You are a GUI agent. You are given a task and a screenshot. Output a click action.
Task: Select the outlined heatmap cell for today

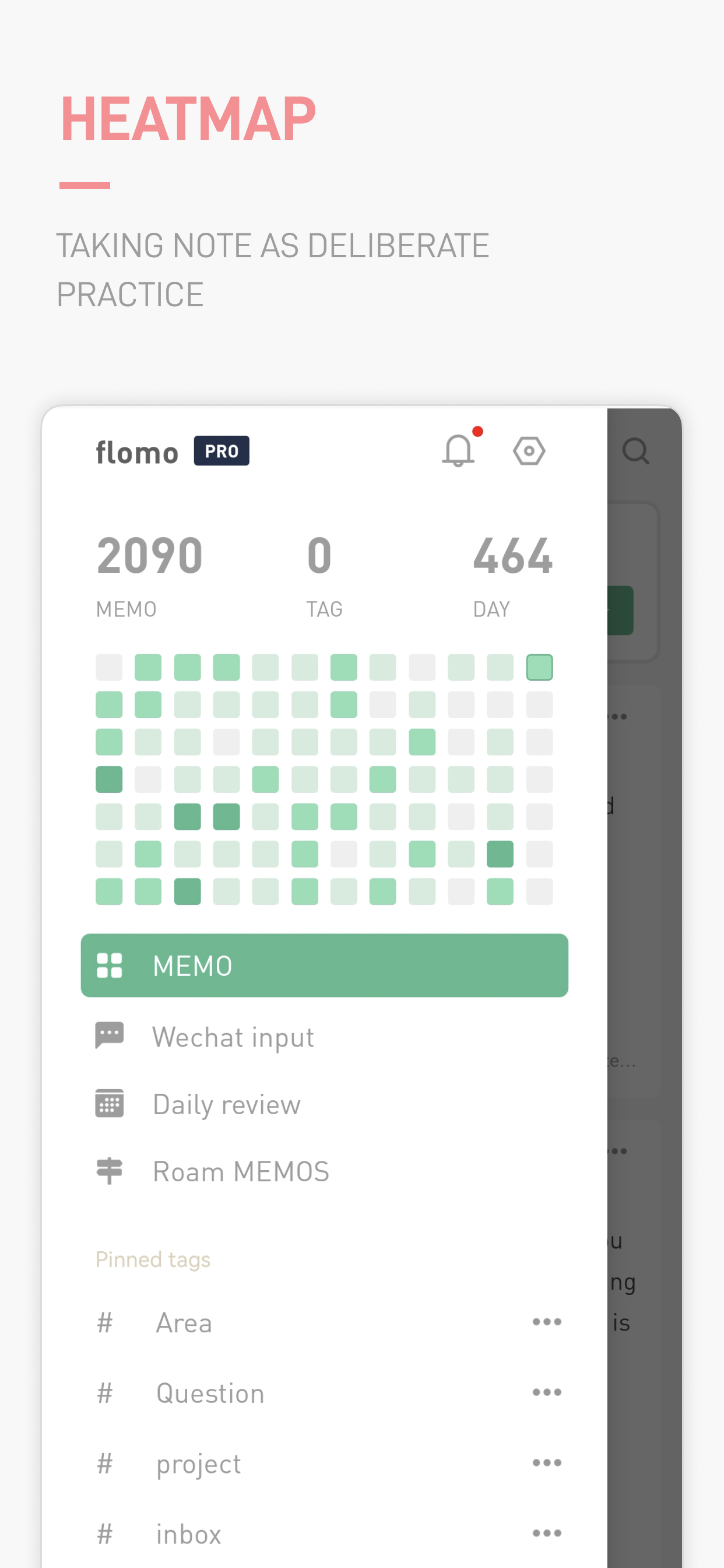539,667
